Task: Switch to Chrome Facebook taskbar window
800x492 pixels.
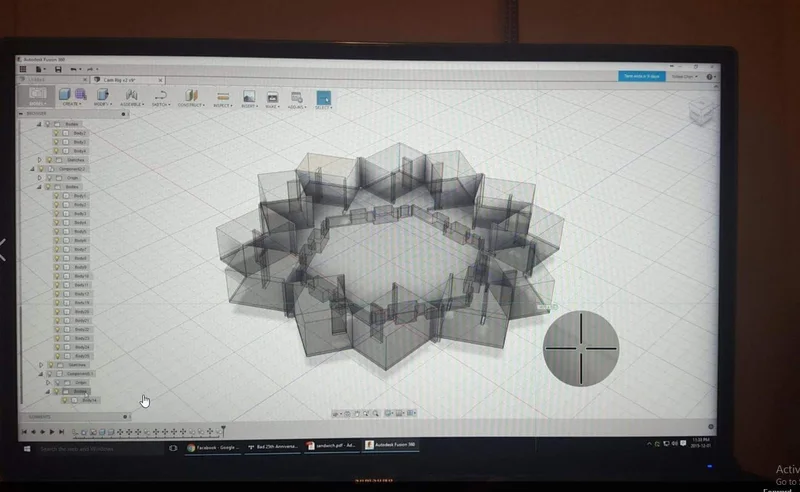Action: pos(213,448)
